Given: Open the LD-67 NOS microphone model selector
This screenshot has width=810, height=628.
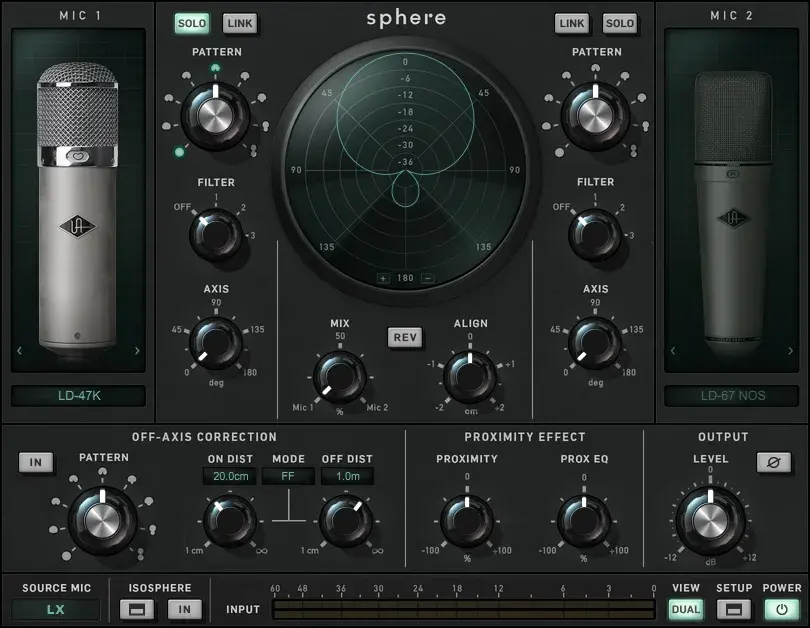Looking at the screenshot, I should (731, 396).
